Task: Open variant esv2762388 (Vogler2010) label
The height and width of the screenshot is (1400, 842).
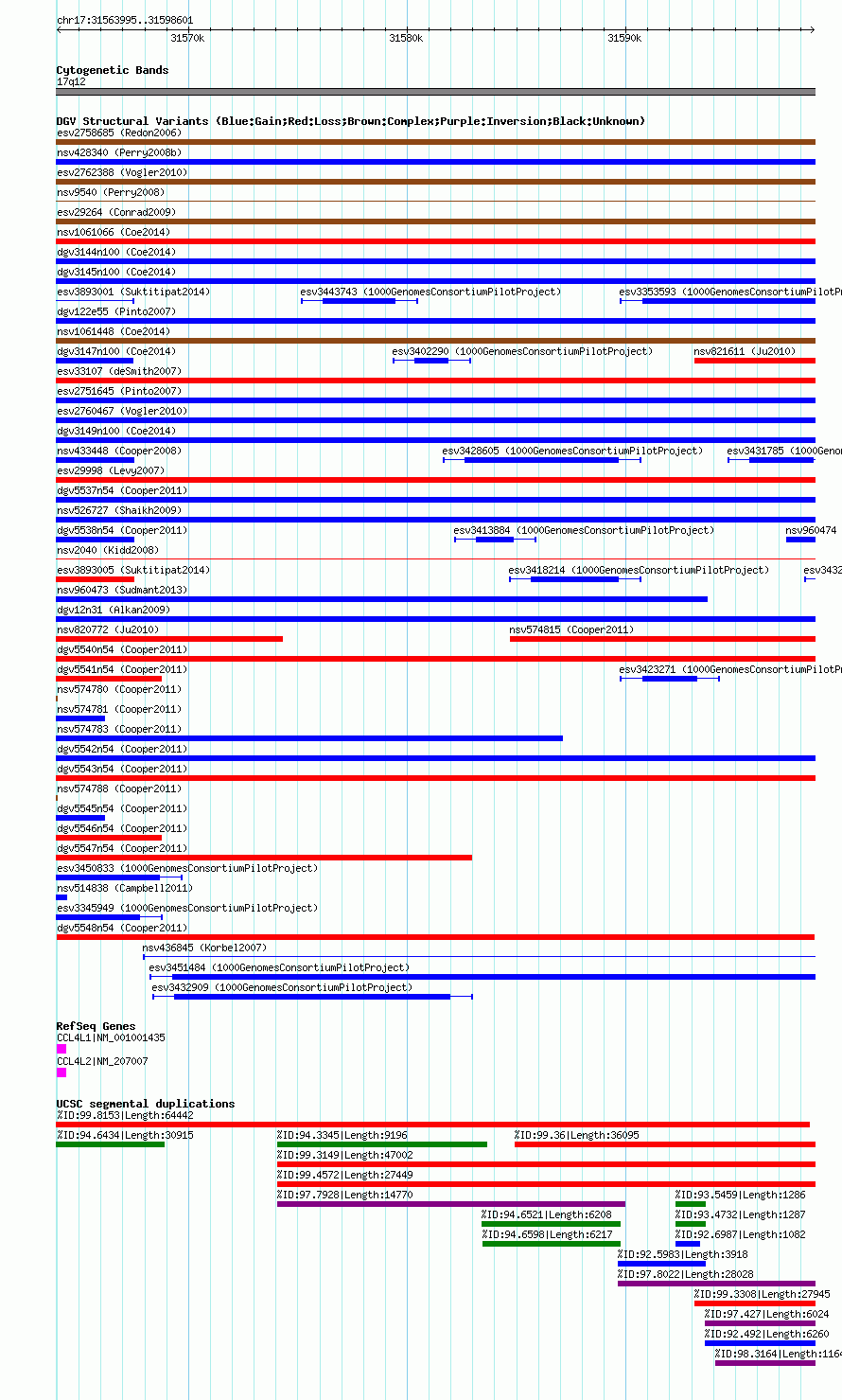Action: point(122,172)
